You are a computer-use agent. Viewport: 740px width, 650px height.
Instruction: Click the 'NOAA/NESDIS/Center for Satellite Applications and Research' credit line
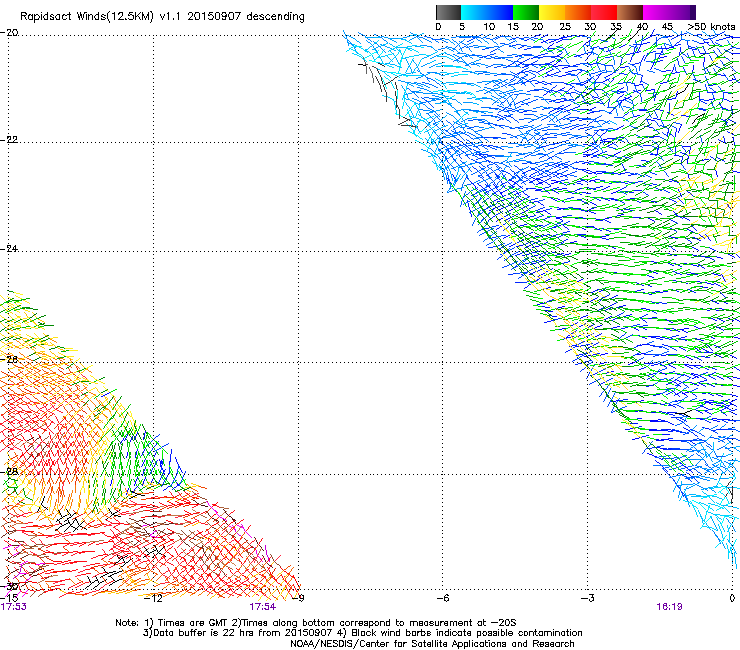click(x=432, y=644)
